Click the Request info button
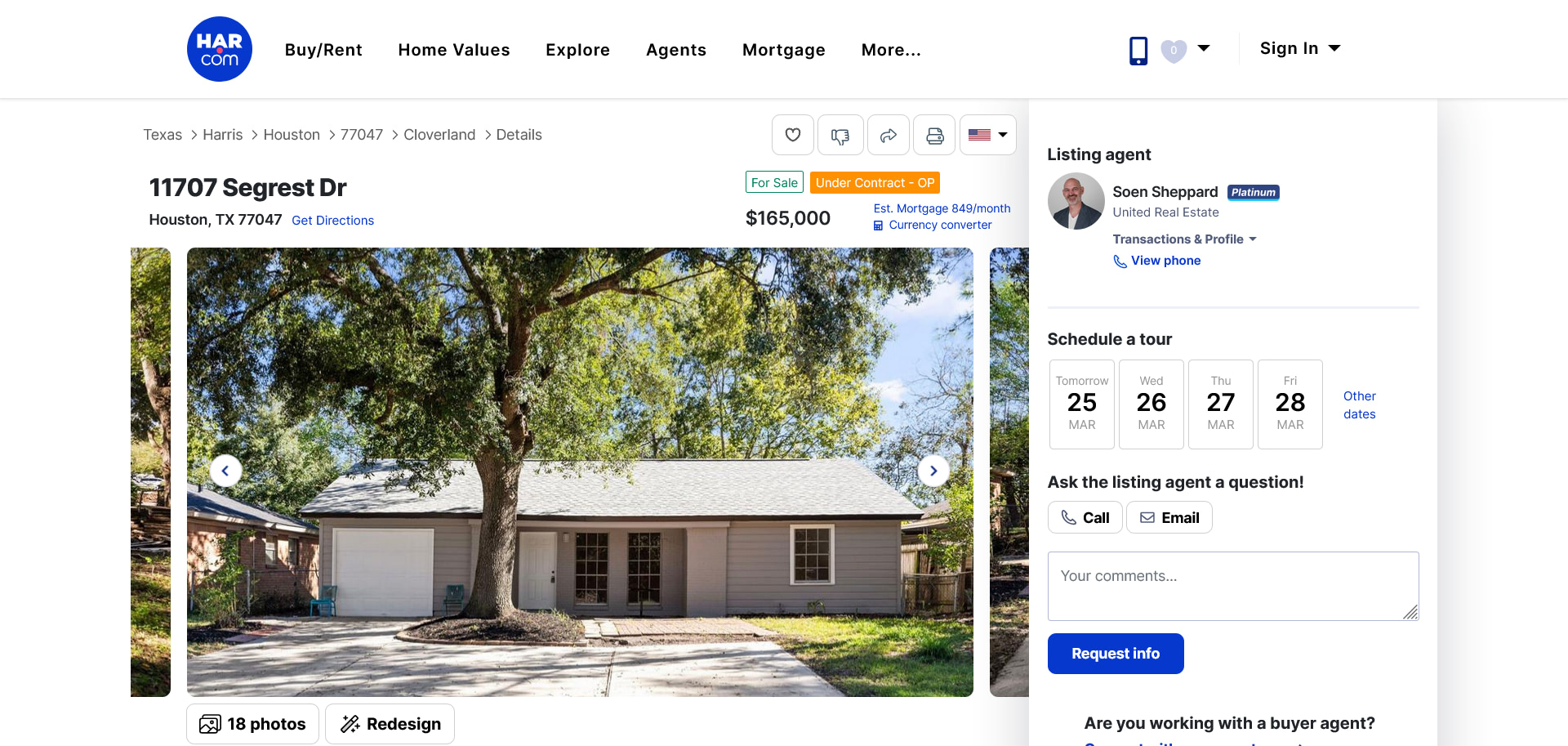 [1116, 654]
